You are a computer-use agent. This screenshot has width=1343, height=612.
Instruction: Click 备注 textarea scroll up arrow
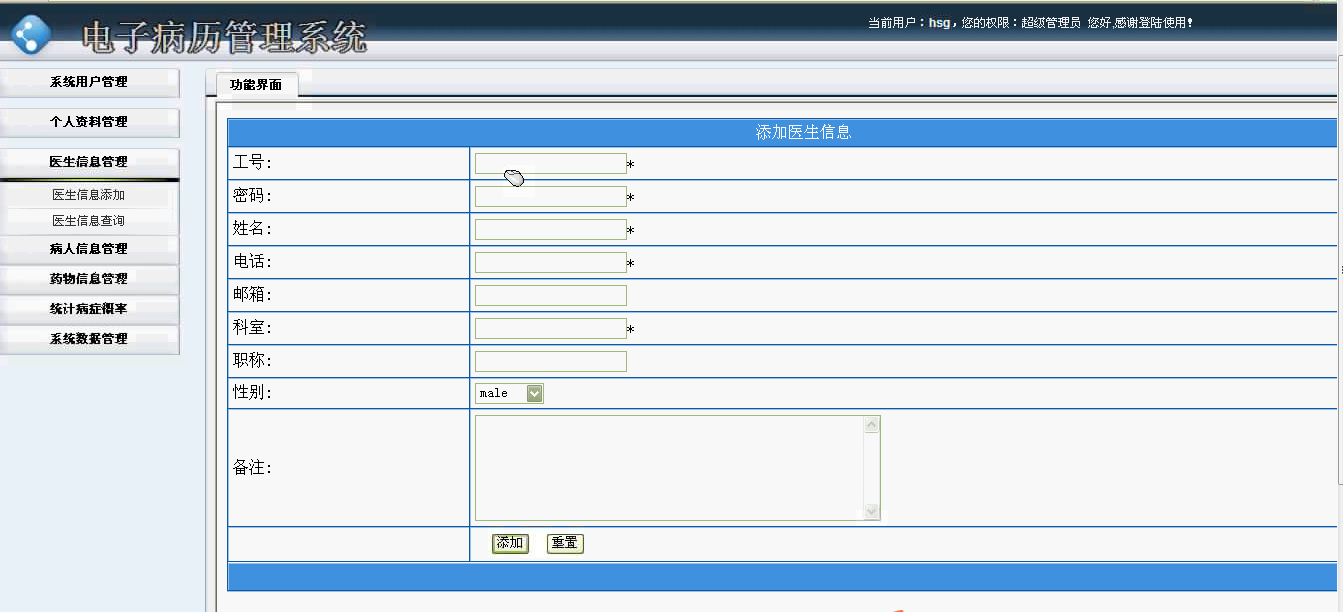pyautogui.click(x=871, y=425)
